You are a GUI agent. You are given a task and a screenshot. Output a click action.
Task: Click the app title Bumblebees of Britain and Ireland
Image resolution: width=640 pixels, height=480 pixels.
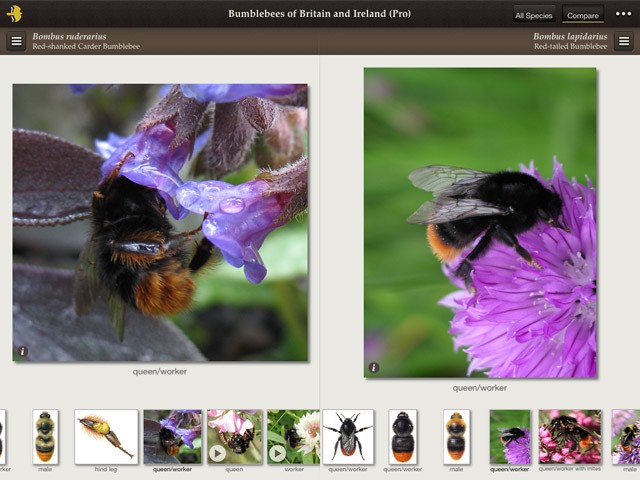[319, 13]
